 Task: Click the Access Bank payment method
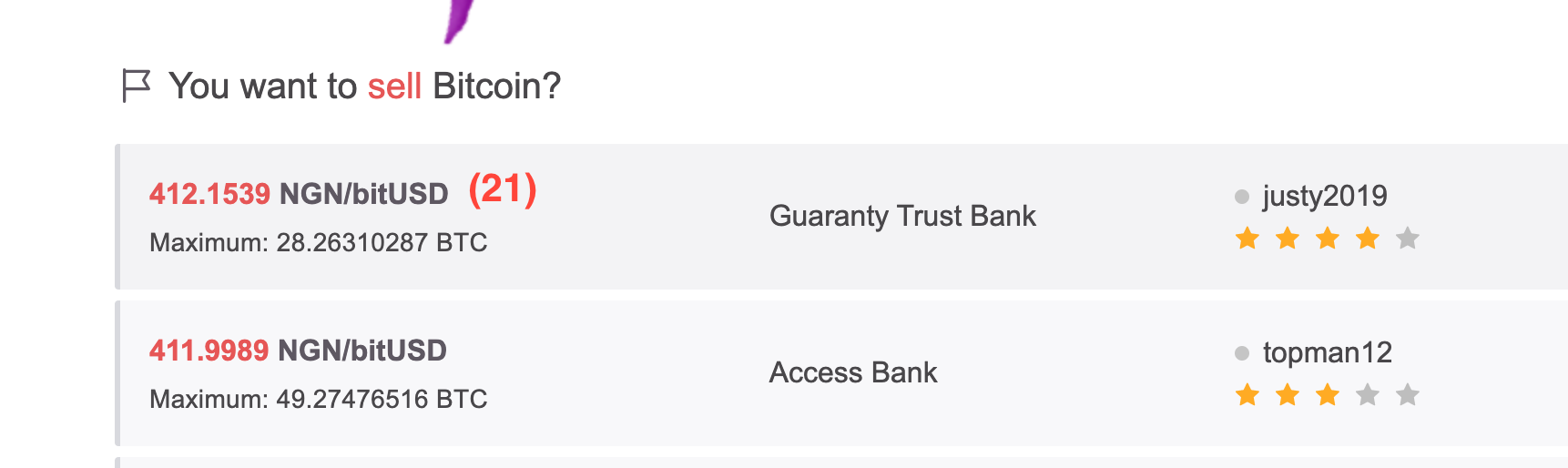click(853, 372)
